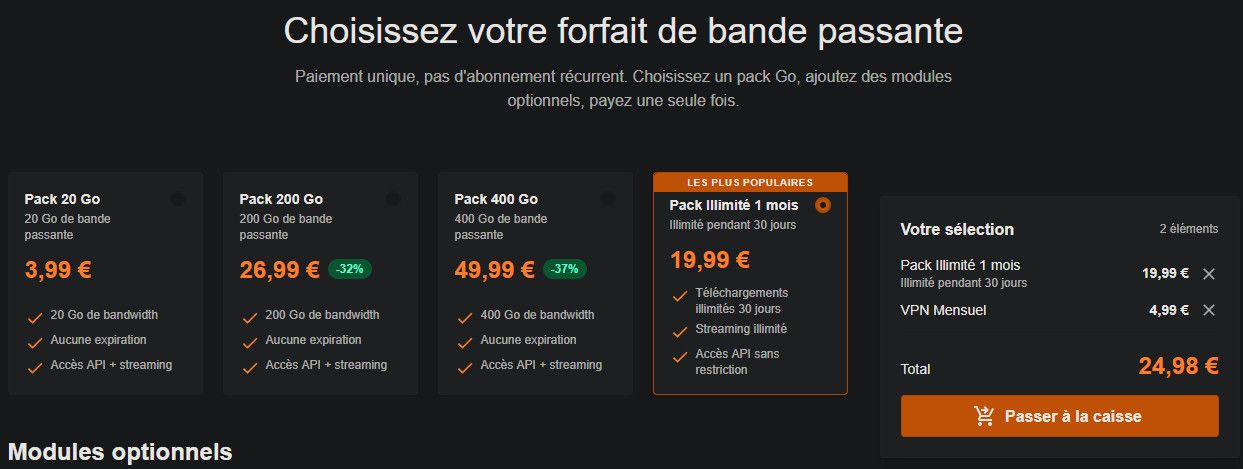Viewport: 1243px width, 469px height.
Task: Click the Passer à la caisse button
Action: click(x=1059, y=416)
